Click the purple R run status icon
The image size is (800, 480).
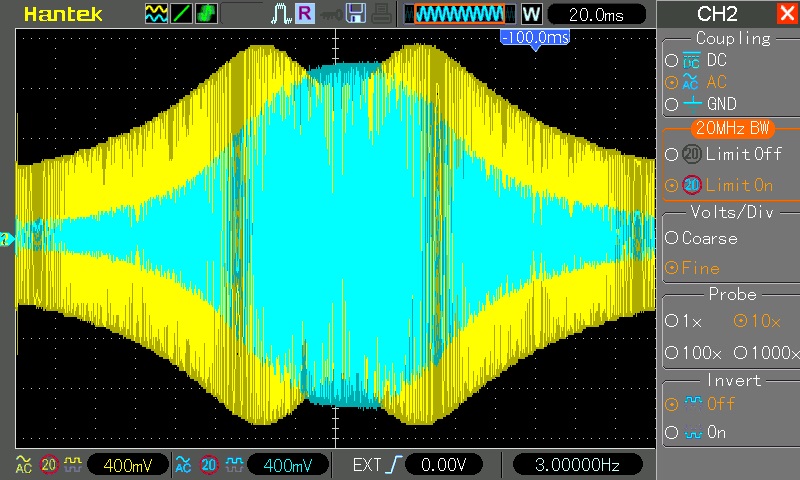point(304,14)
